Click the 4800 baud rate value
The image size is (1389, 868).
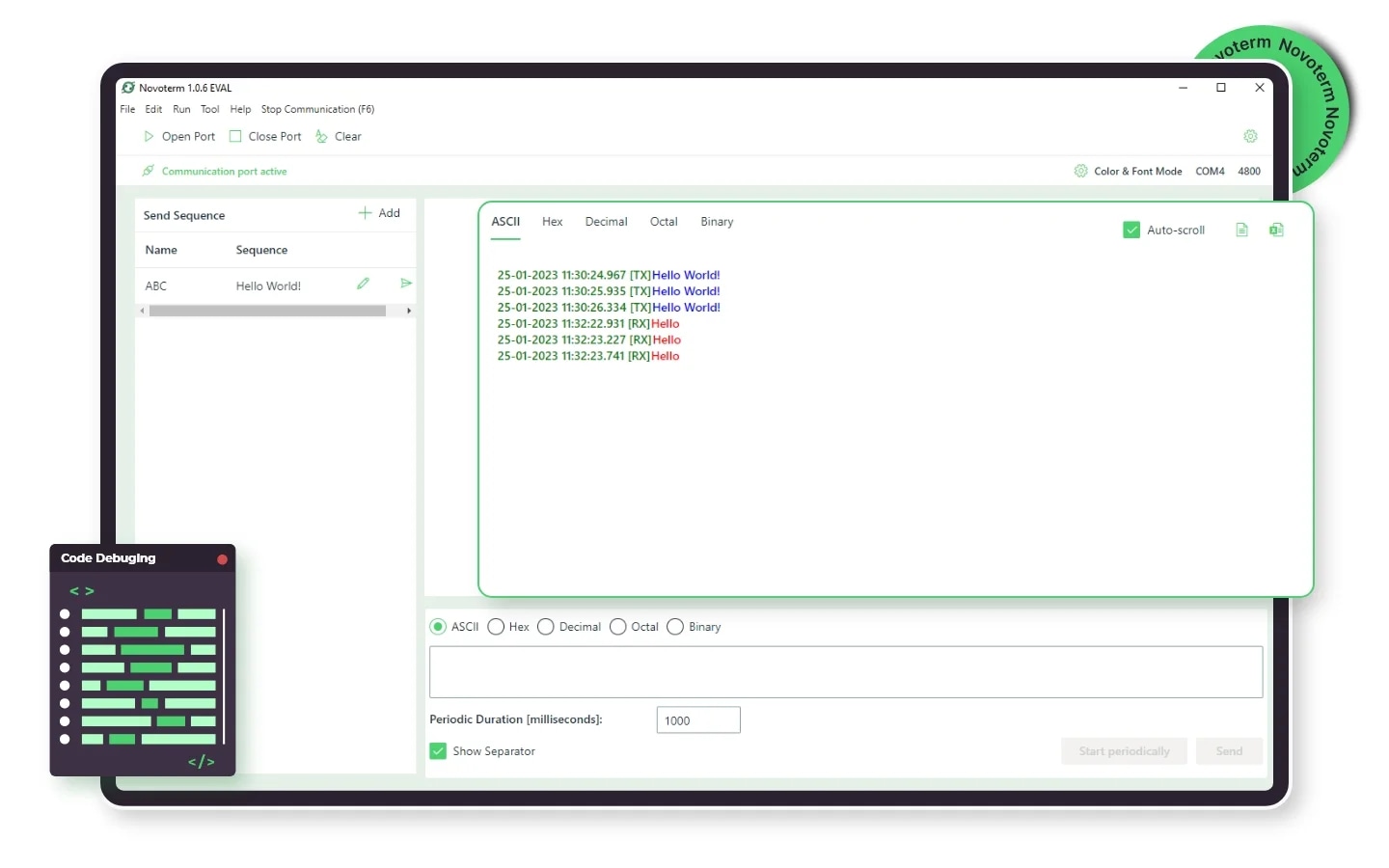click(1249, 172)
